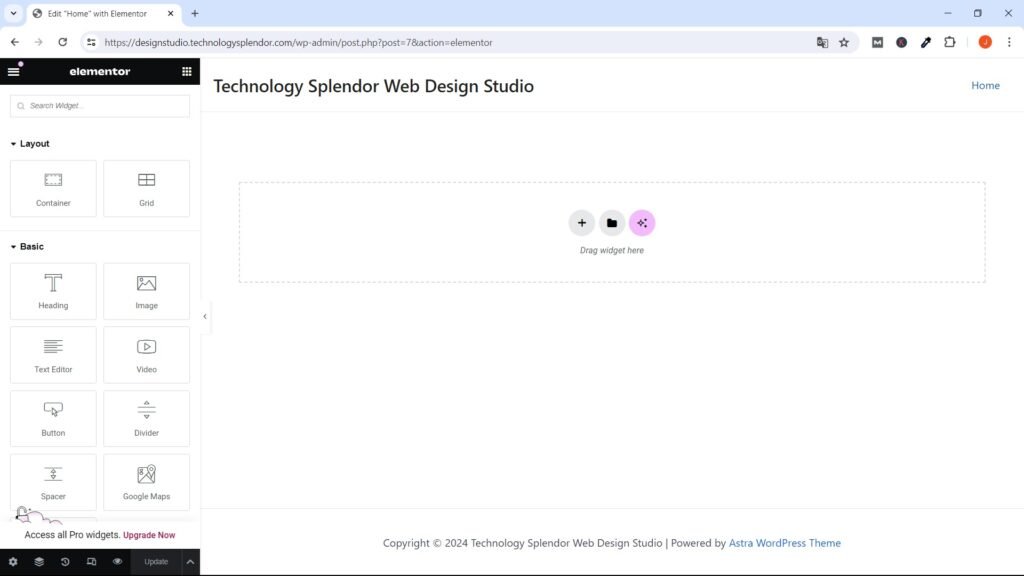Open revision history icon
This screenshot has width=1024, height=576.
[65, 562]
